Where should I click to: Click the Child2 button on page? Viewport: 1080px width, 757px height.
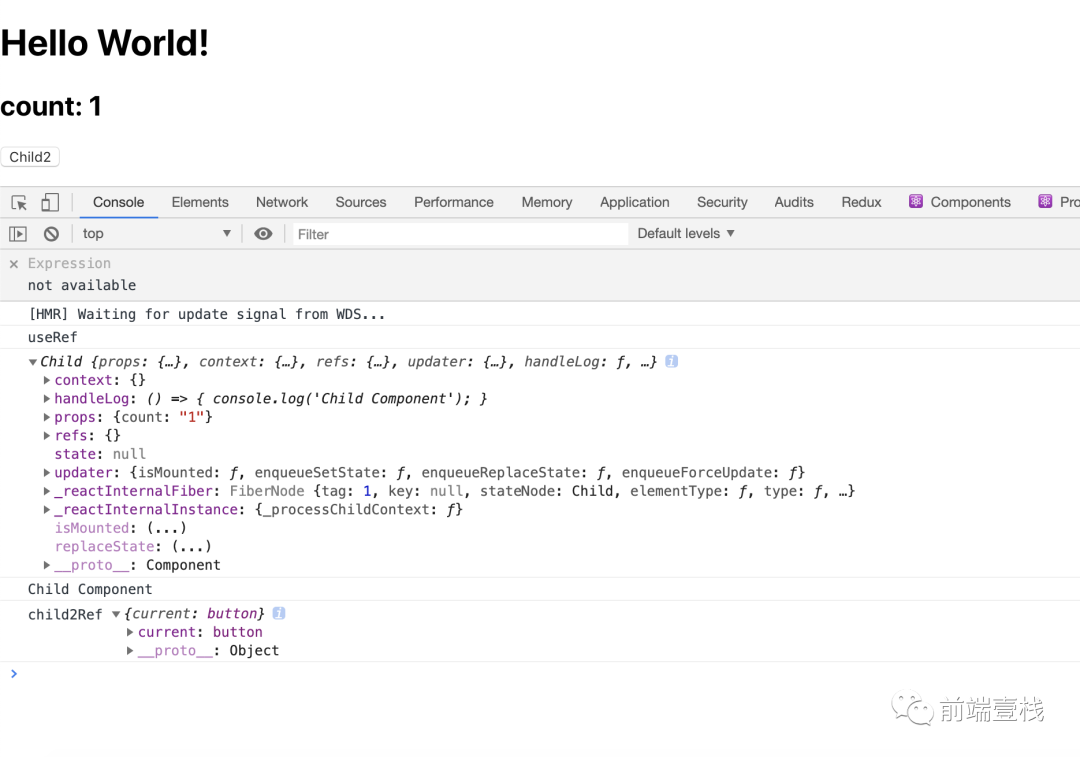point(30,157)
